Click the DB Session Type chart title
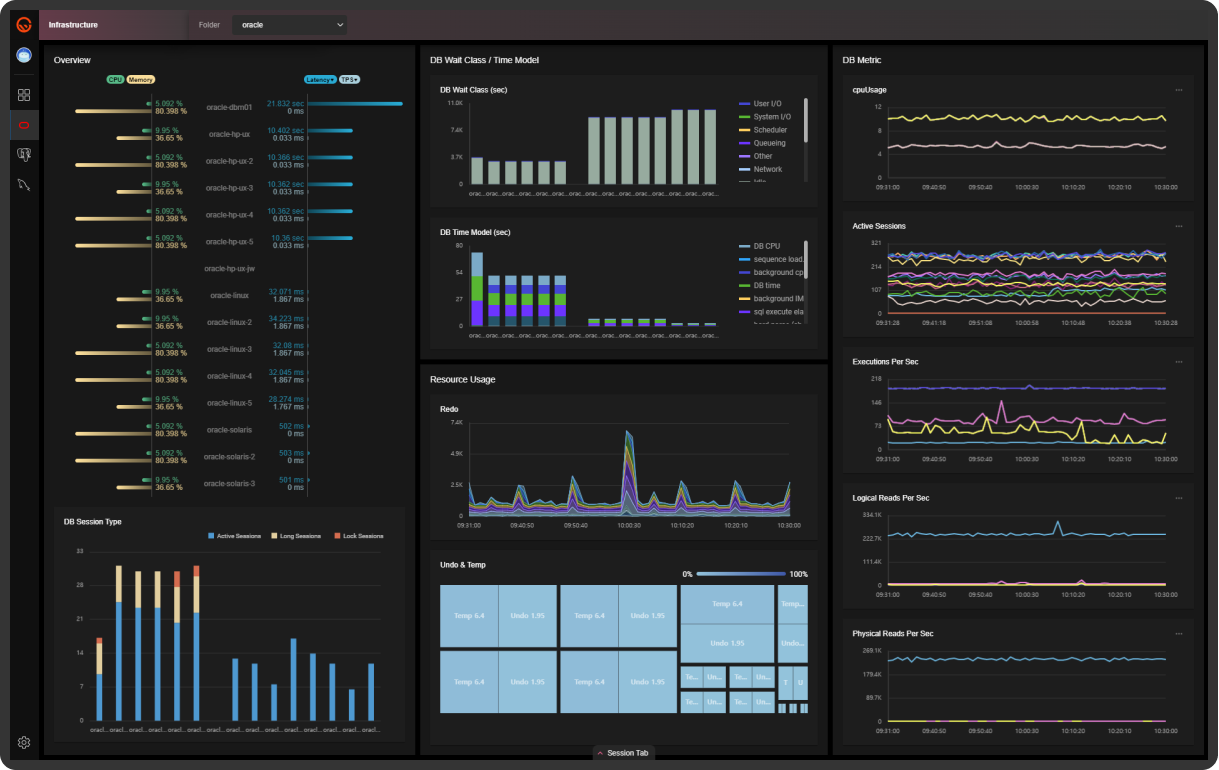Viewport: 1219px width, 770px height. (92, 521)
